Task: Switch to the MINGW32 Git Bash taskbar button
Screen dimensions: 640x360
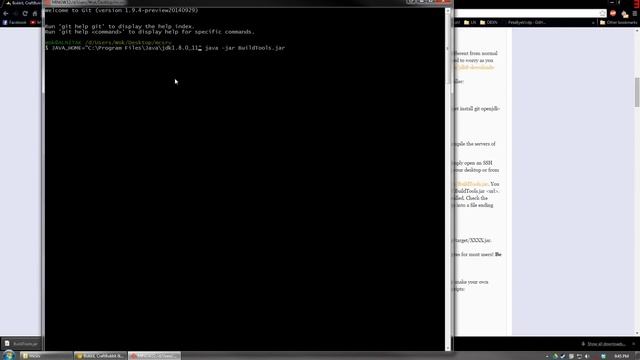Action: tap(154, 356)
